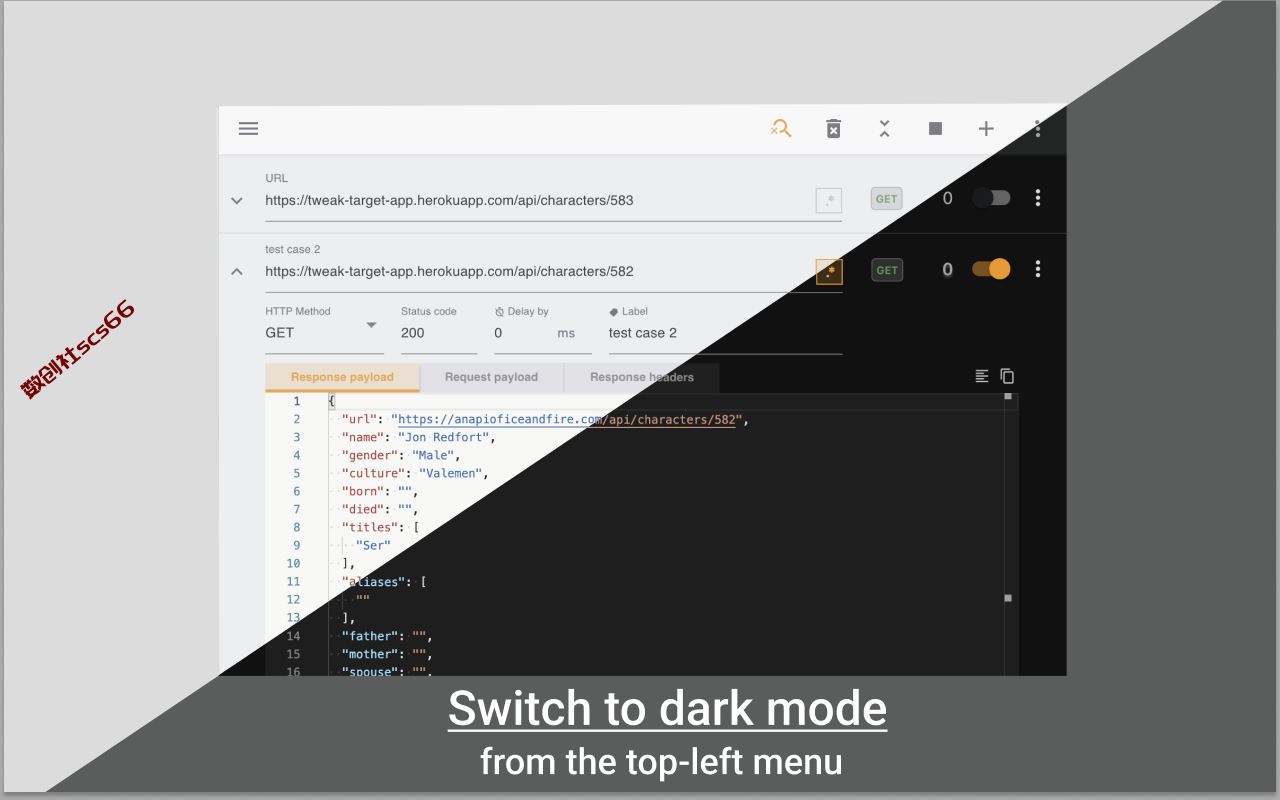Click the GET badge for characters/582 rule
The height and width of the screenshot is (800, 1280).
tap(886, 270)
